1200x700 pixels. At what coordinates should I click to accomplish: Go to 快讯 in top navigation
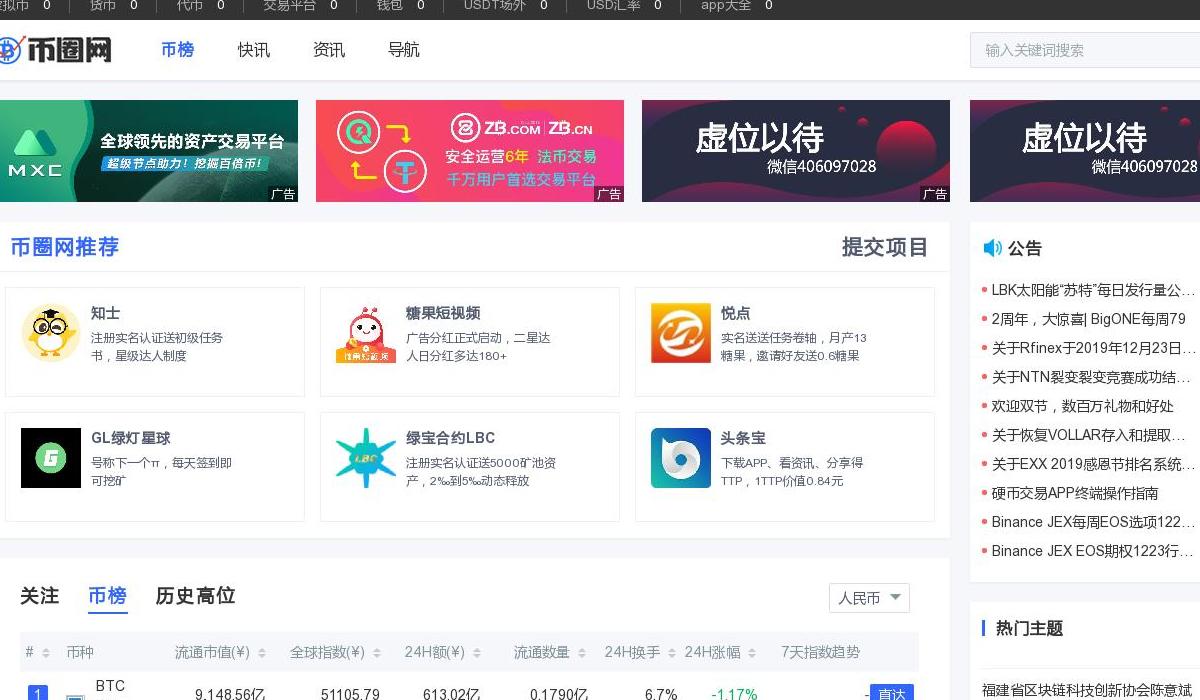tap(254, 49)
